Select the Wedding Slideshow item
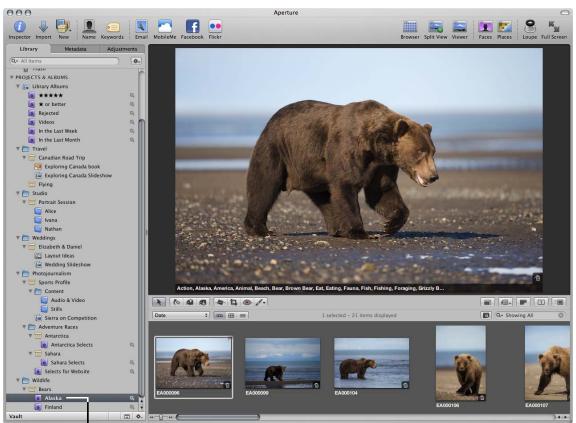The image size is (576, 423). (x=72, y=265)
